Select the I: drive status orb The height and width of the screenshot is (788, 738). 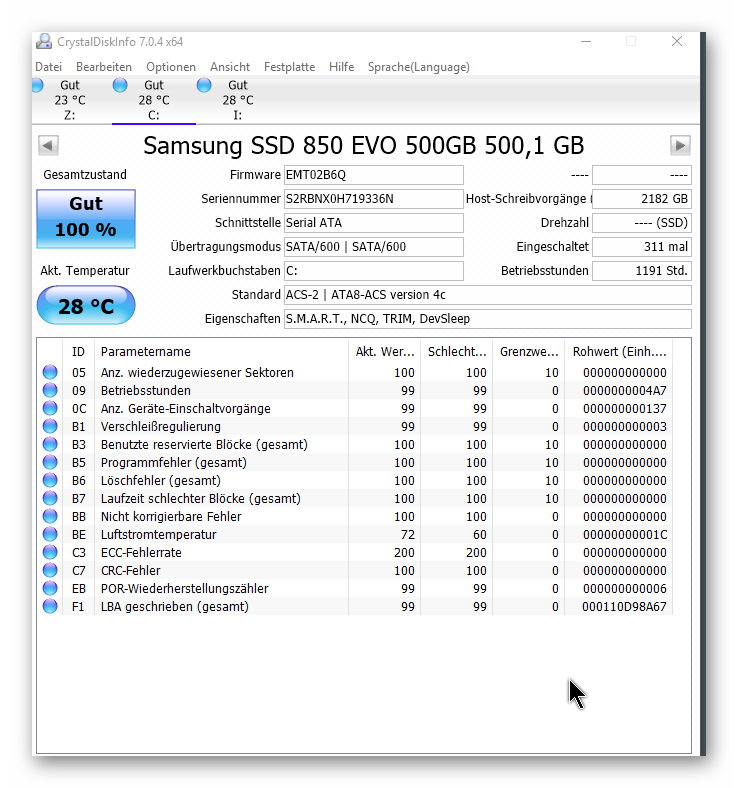click(x=204, y=85)
